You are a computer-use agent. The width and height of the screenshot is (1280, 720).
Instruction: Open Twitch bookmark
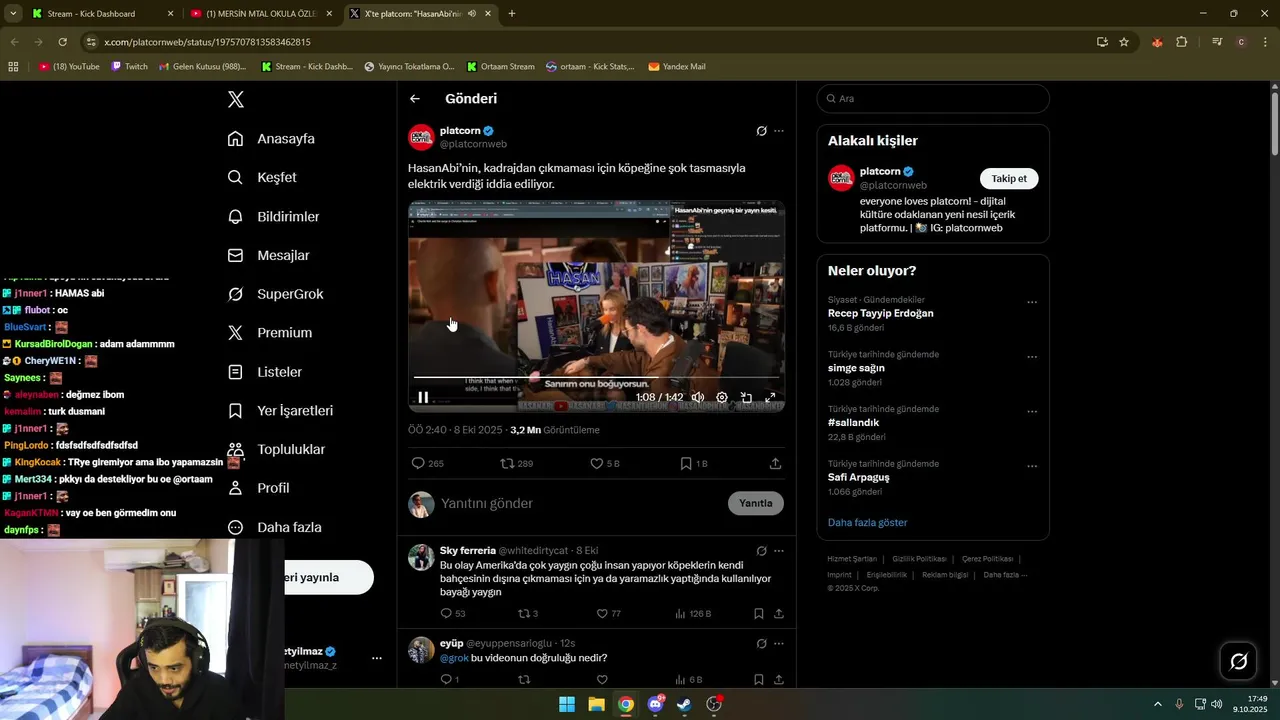[x=129, y=67]
